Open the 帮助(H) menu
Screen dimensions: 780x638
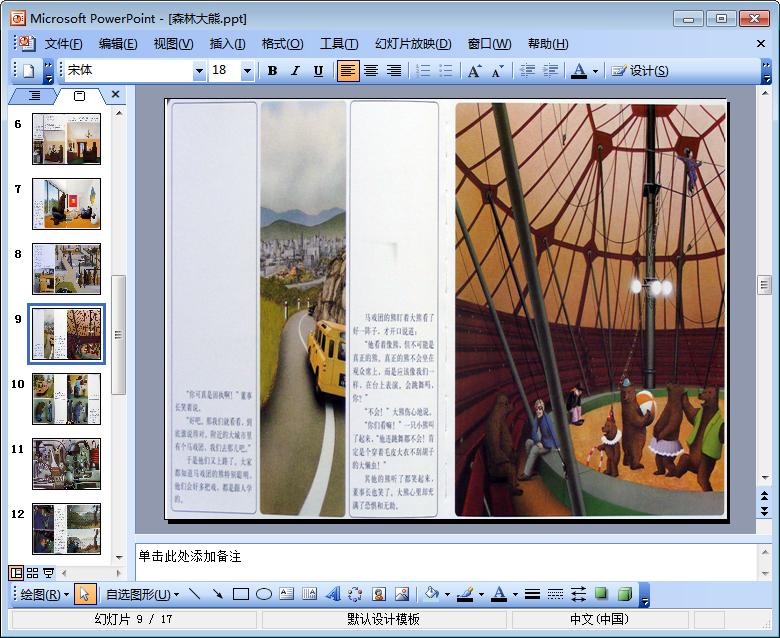[548, 44]
